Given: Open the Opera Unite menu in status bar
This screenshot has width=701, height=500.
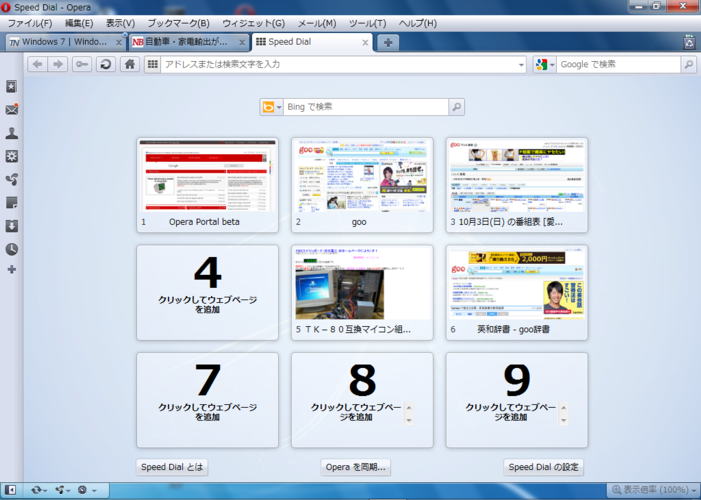Looking at the screenshot, I should tap(63, 490).
